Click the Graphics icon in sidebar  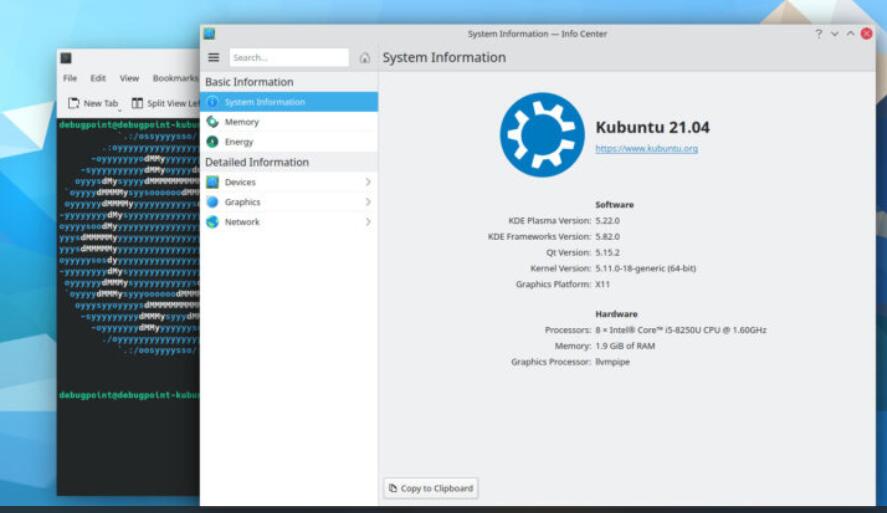[x=212, y=201]
